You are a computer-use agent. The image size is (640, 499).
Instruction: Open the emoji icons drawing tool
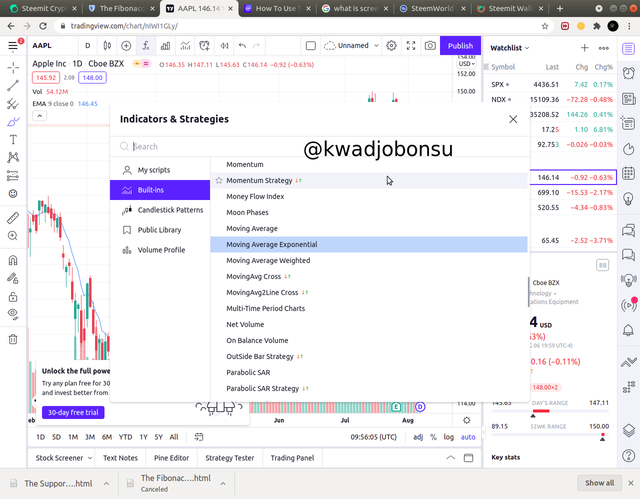tap(13, 193)
